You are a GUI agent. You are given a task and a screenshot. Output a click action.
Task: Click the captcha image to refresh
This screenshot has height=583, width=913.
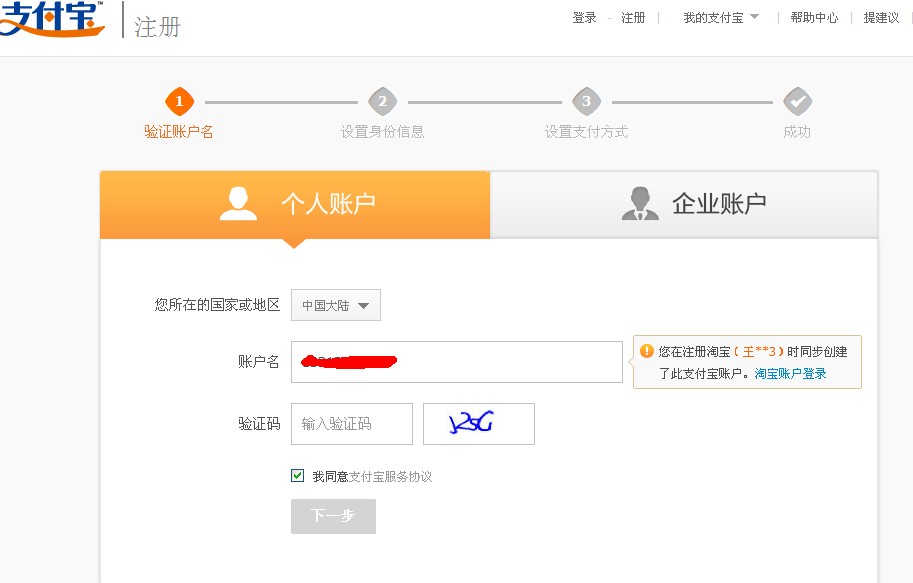[479, 424]
